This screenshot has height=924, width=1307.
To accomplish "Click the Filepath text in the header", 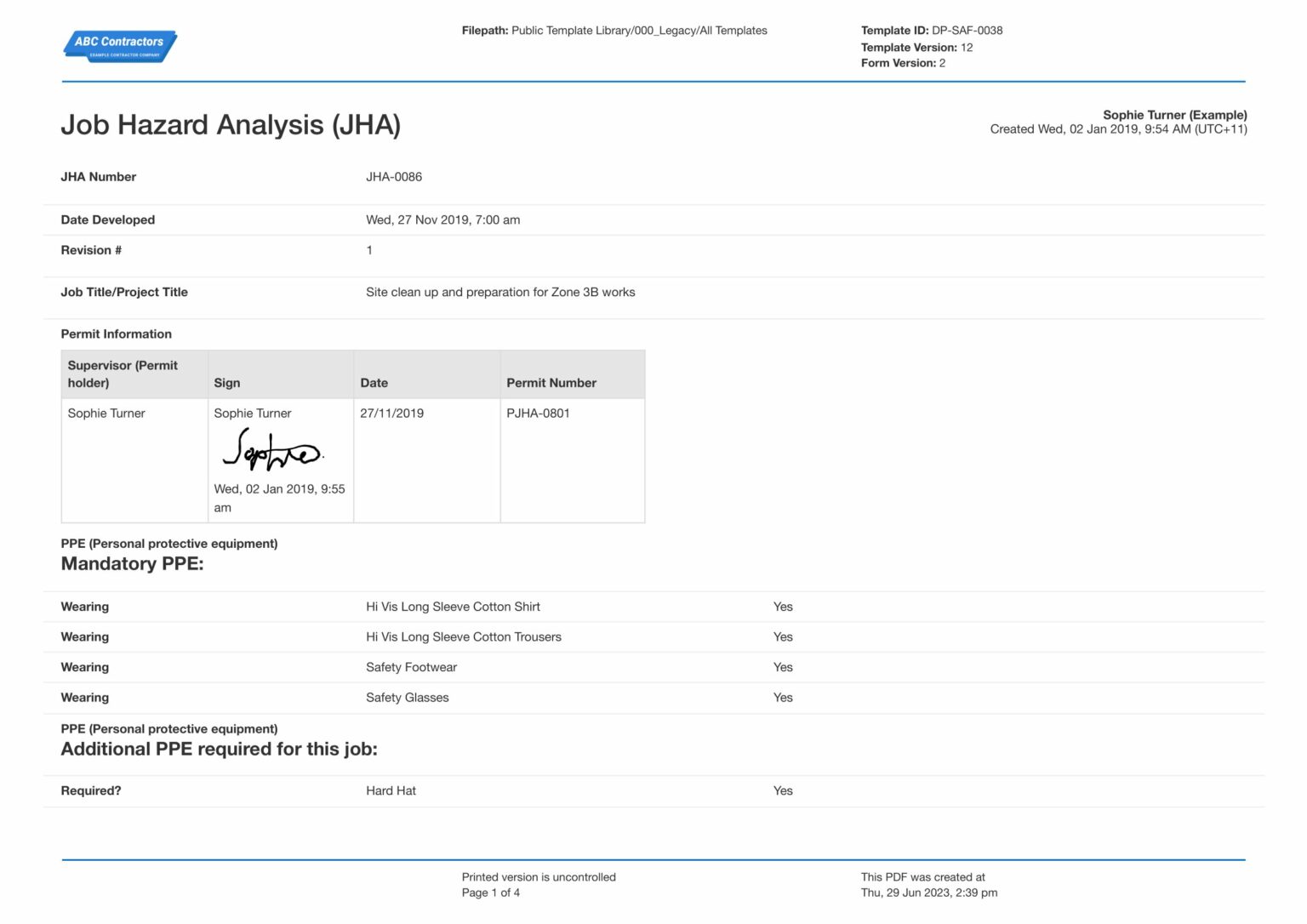I will [x=614, y=30].
